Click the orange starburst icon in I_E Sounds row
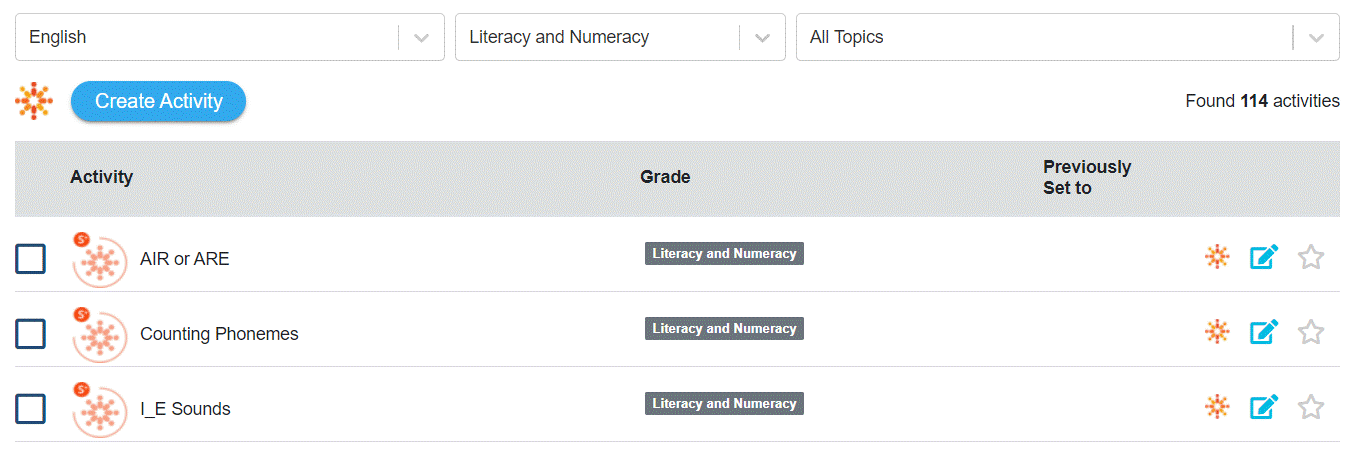 (1216, 407)
